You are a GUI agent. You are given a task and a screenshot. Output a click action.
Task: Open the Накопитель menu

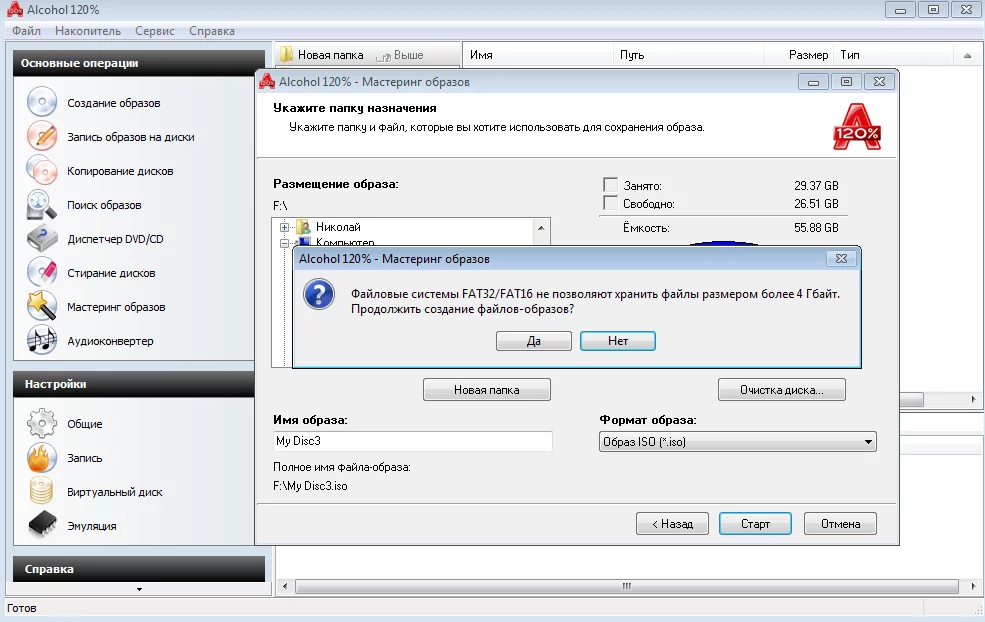click(88, 31)
